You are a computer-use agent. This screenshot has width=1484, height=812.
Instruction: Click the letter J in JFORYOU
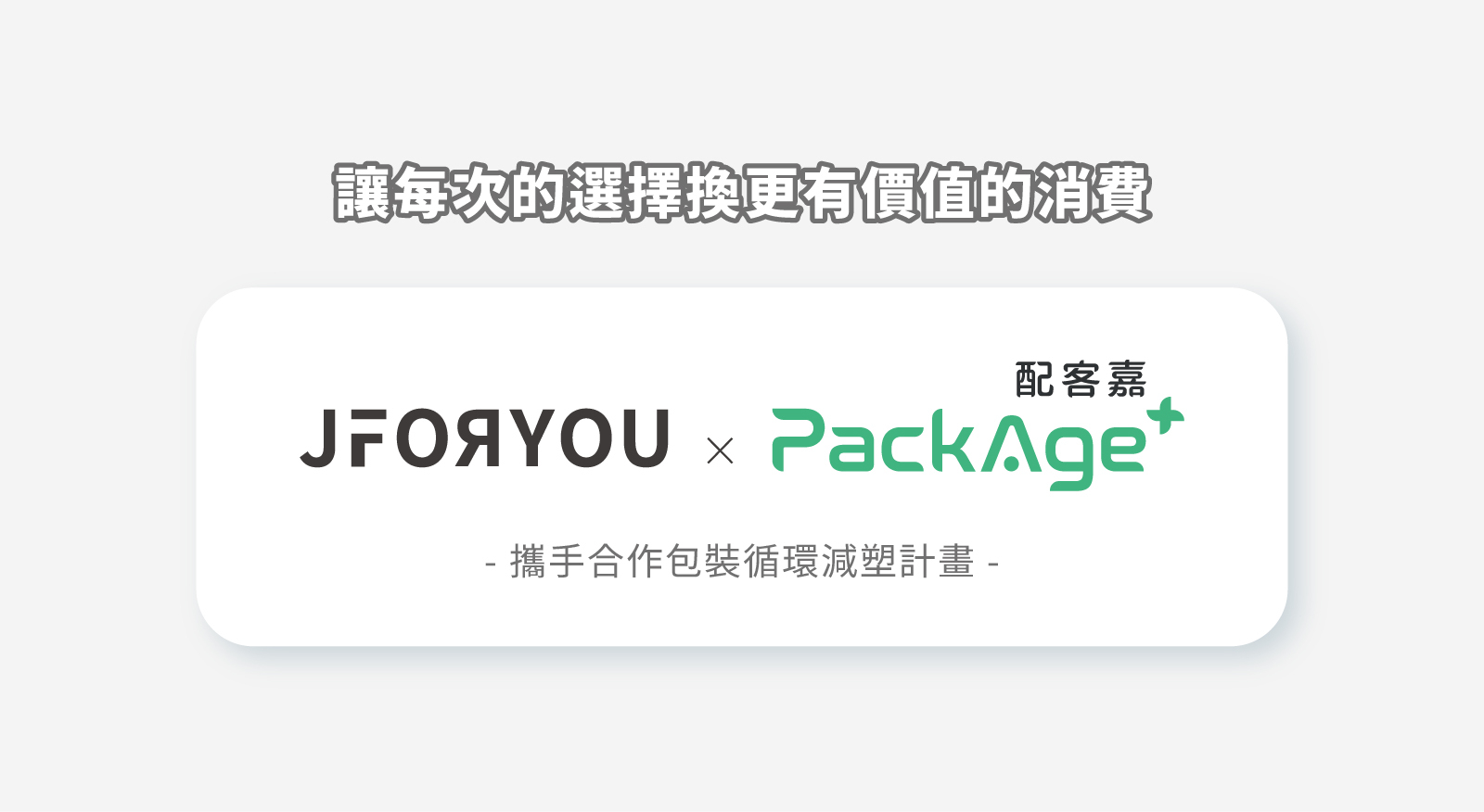[x=317, y=438]
